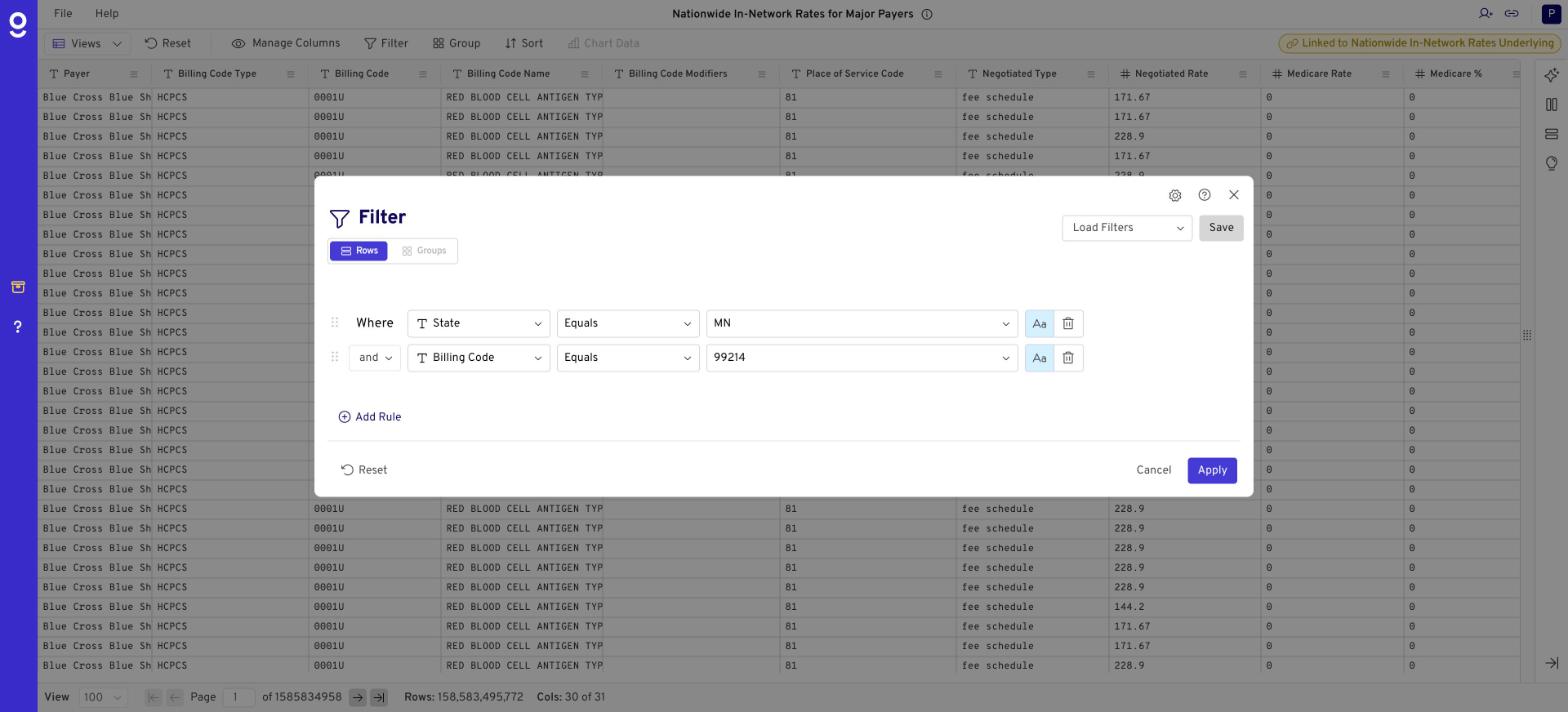This screenshot has height=712, width=1568.
Task: Open the question mark help in left sidebar
Action: 18,327
